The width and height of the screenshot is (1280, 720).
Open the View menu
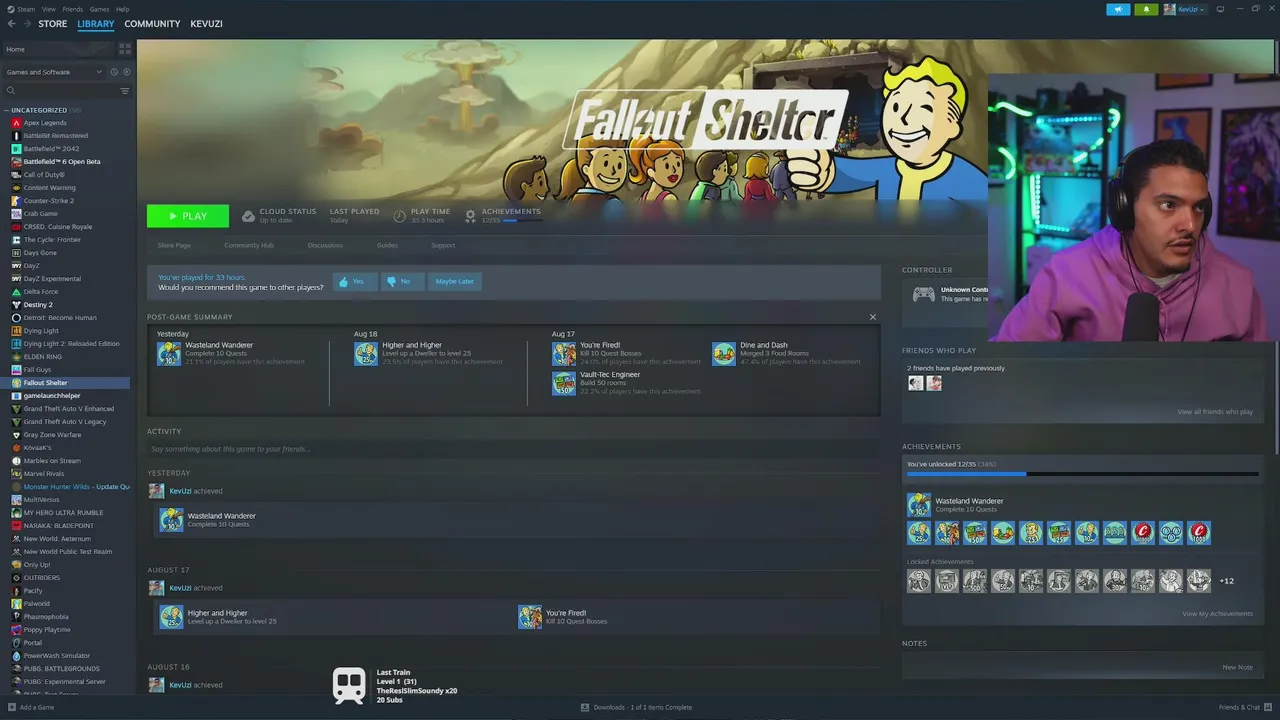click(49, 9)
